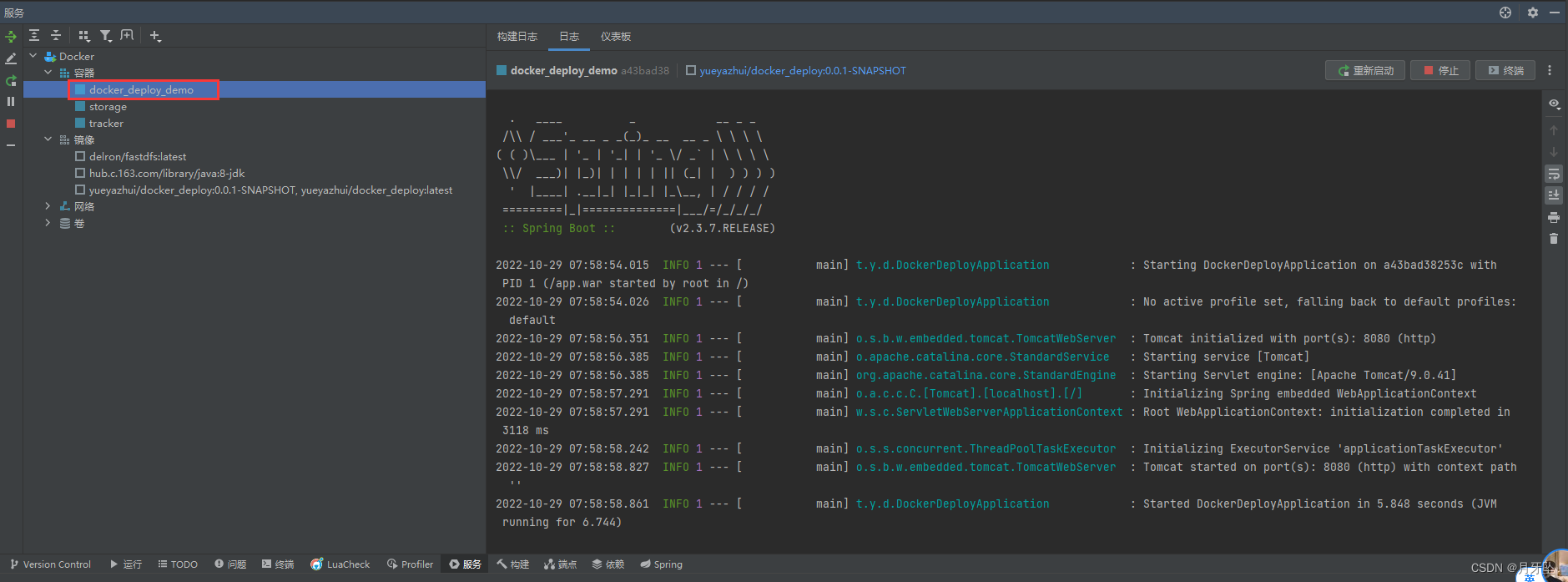Open the yueyazhui/docker_deploy:0.0.1-SNAPSHOT image link
Screen dimensions: 1568x582
803,71
